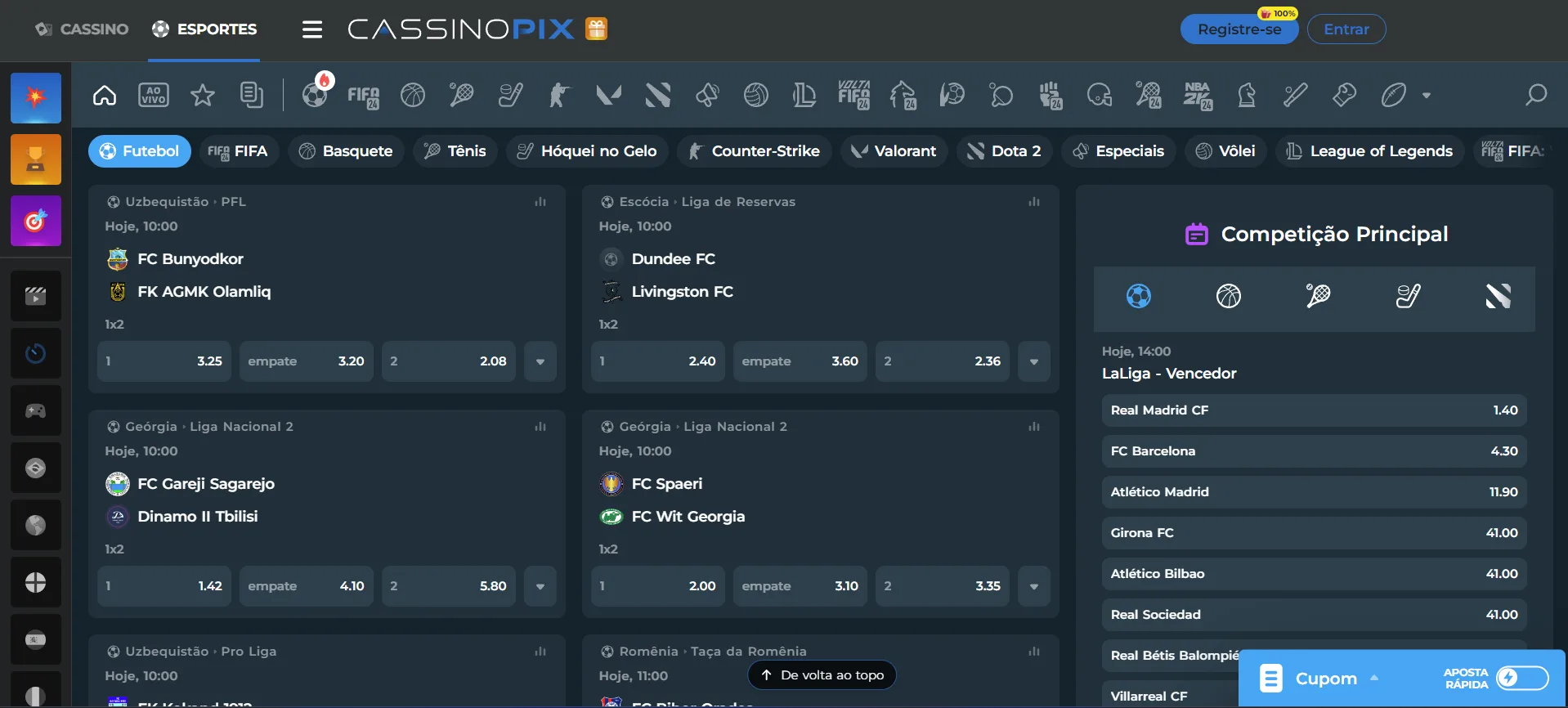Select the chess knight icon
This screenshot has width=1568, height=708.
click(1247, 96)
